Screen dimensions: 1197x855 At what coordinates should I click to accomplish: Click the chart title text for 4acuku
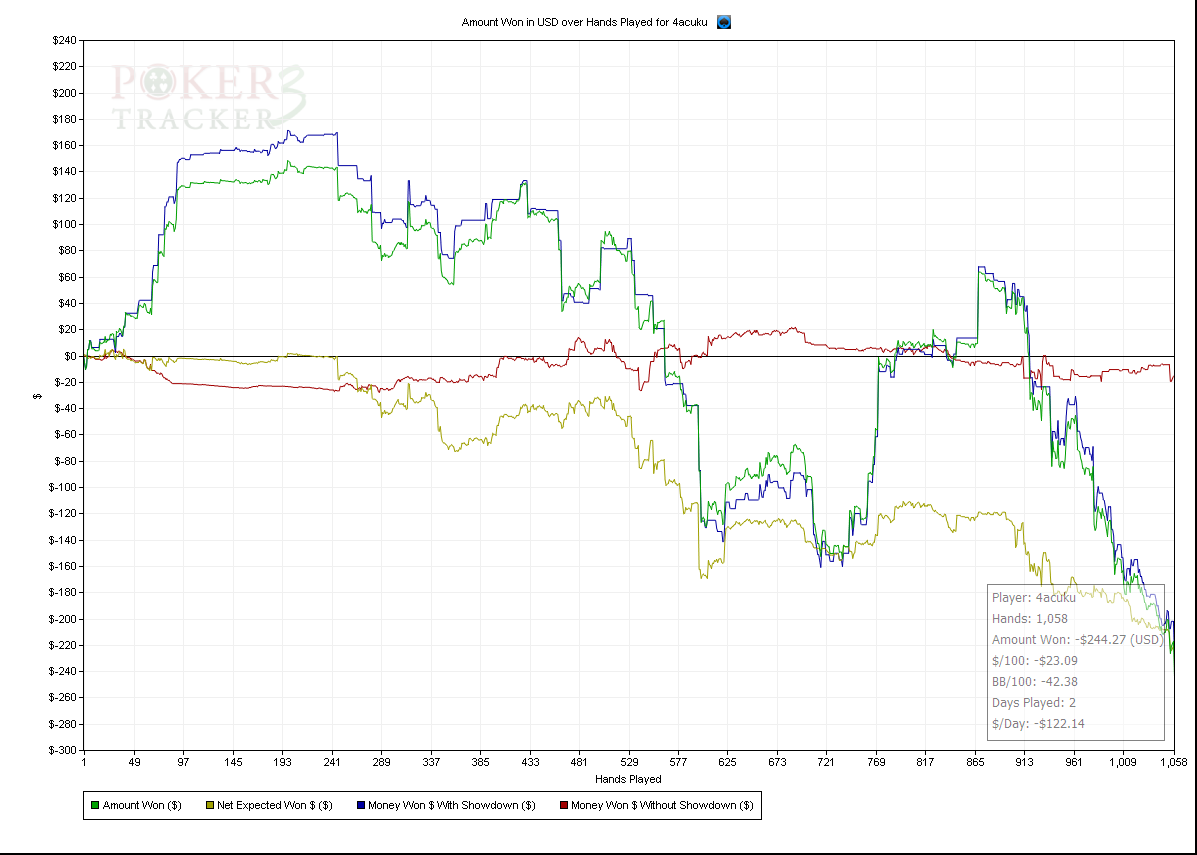click(584, 22)
